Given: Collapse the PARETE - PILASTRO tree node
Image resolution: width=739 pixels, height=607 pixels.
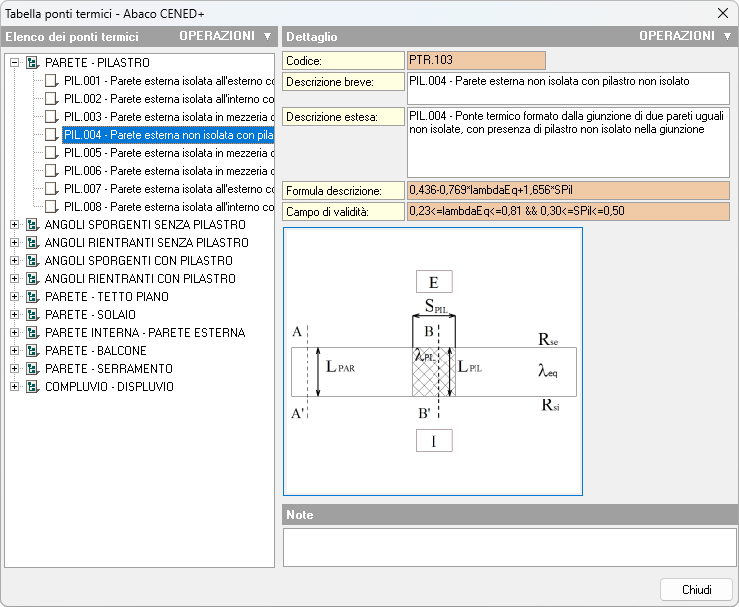Looking at the screenshot, I should click(15, 63).
